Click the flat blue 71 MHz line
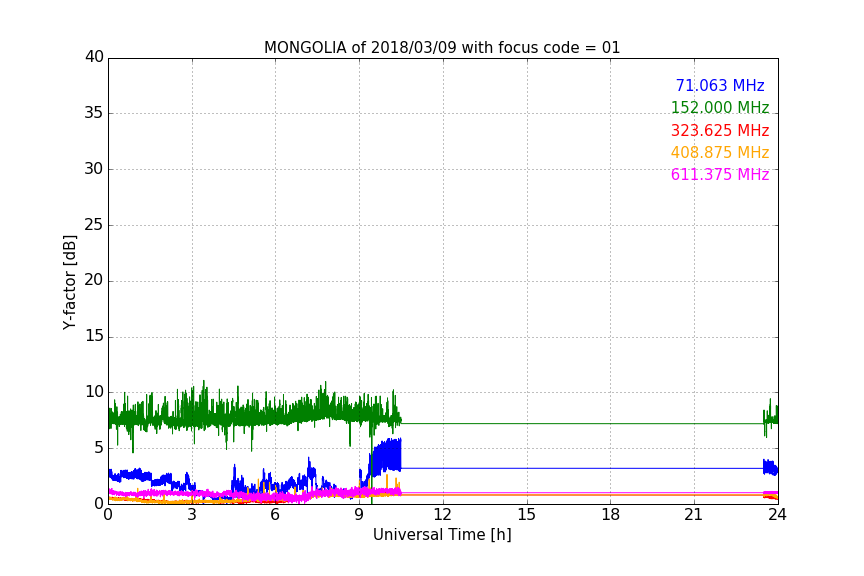Screen dimensions: 864x576 point(582,469)
